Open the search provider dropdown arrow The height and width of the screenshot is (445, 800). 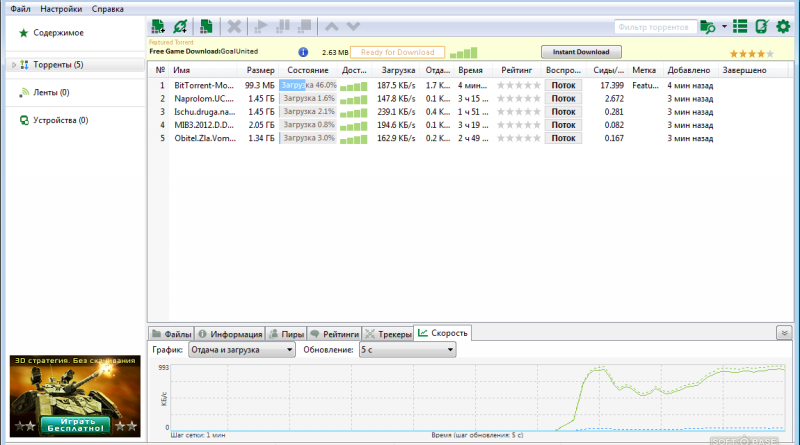tap(724, 27)
